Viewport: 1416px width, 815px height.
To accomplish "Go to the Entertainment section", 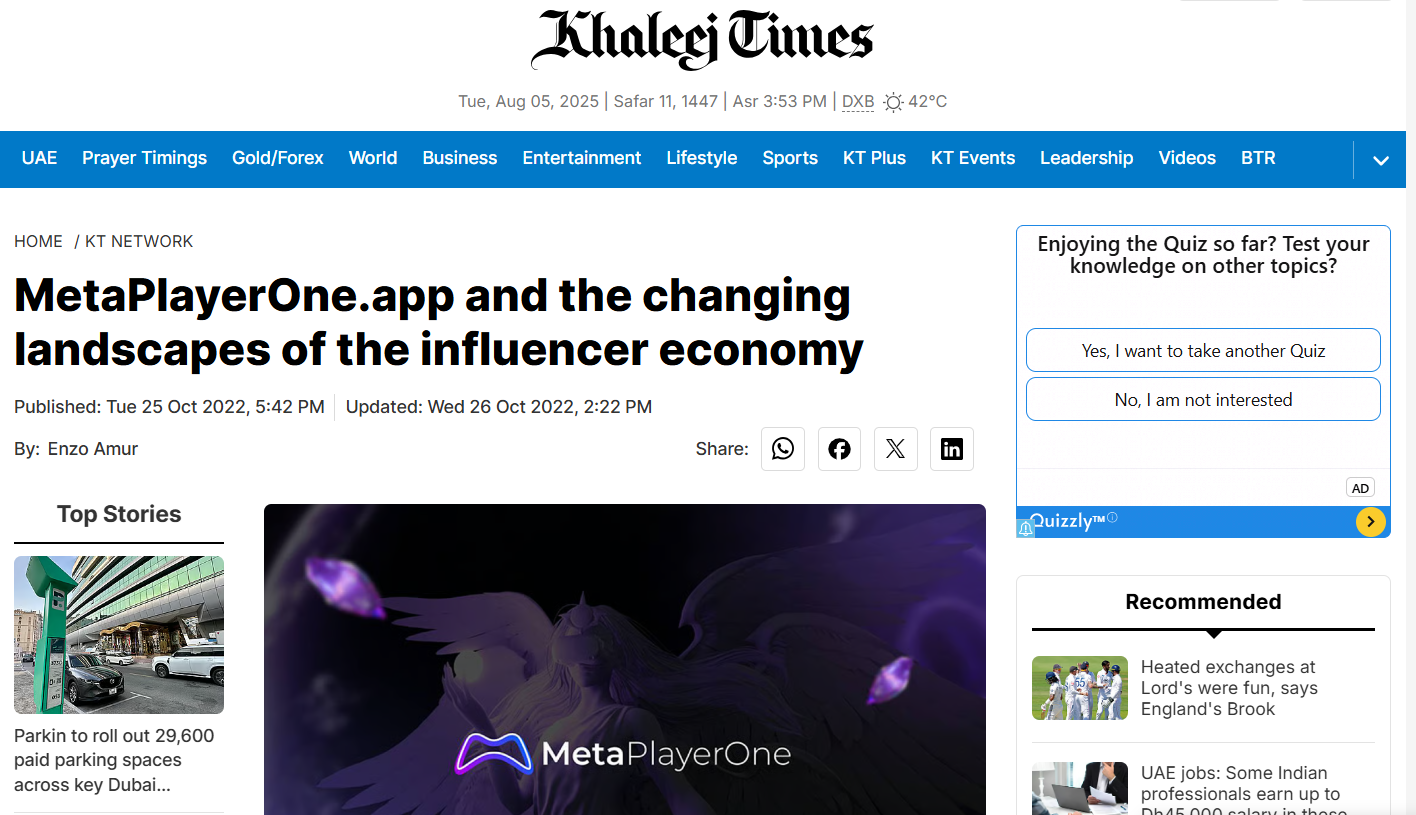I will [582, 158].
